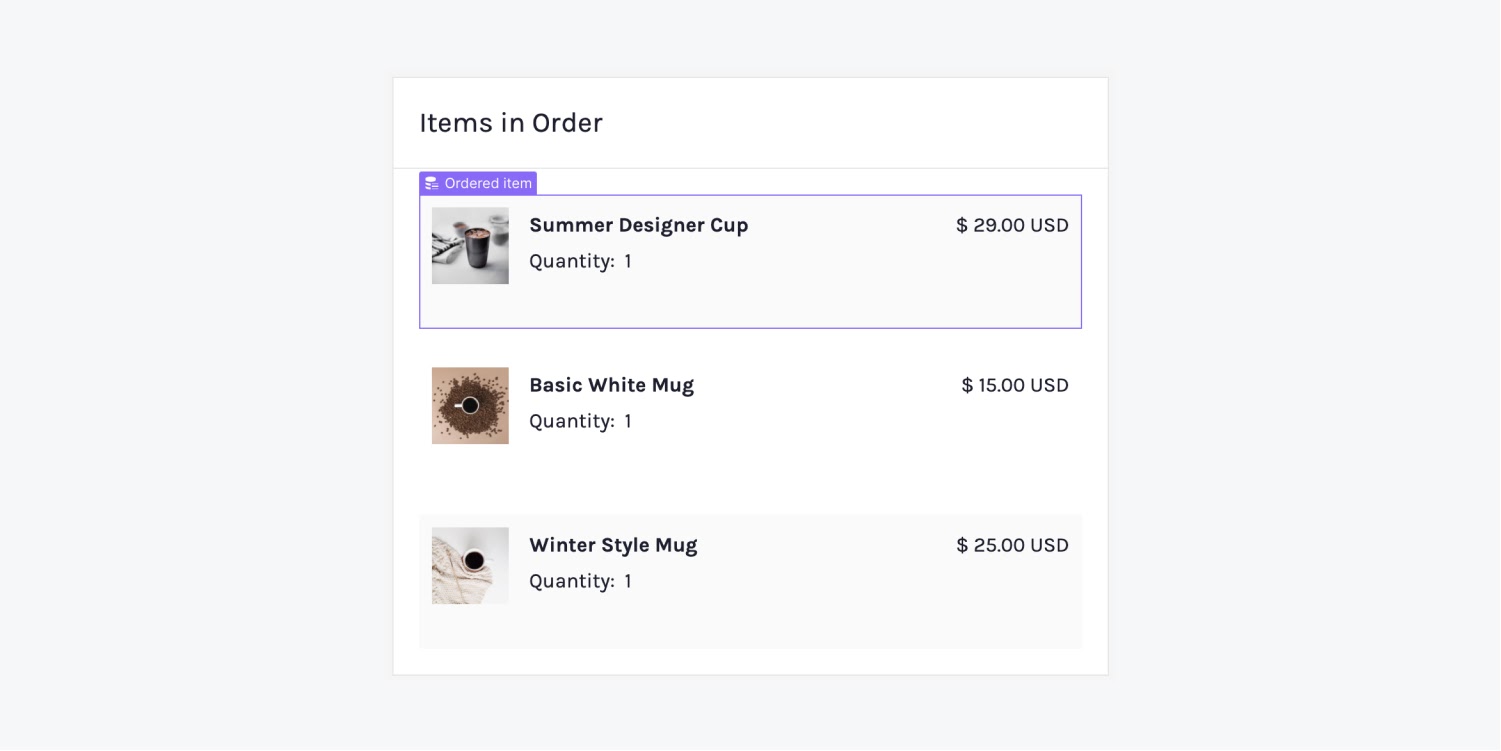
Task: Select Quantity text under Winter Style Mug
Action: 572,581
